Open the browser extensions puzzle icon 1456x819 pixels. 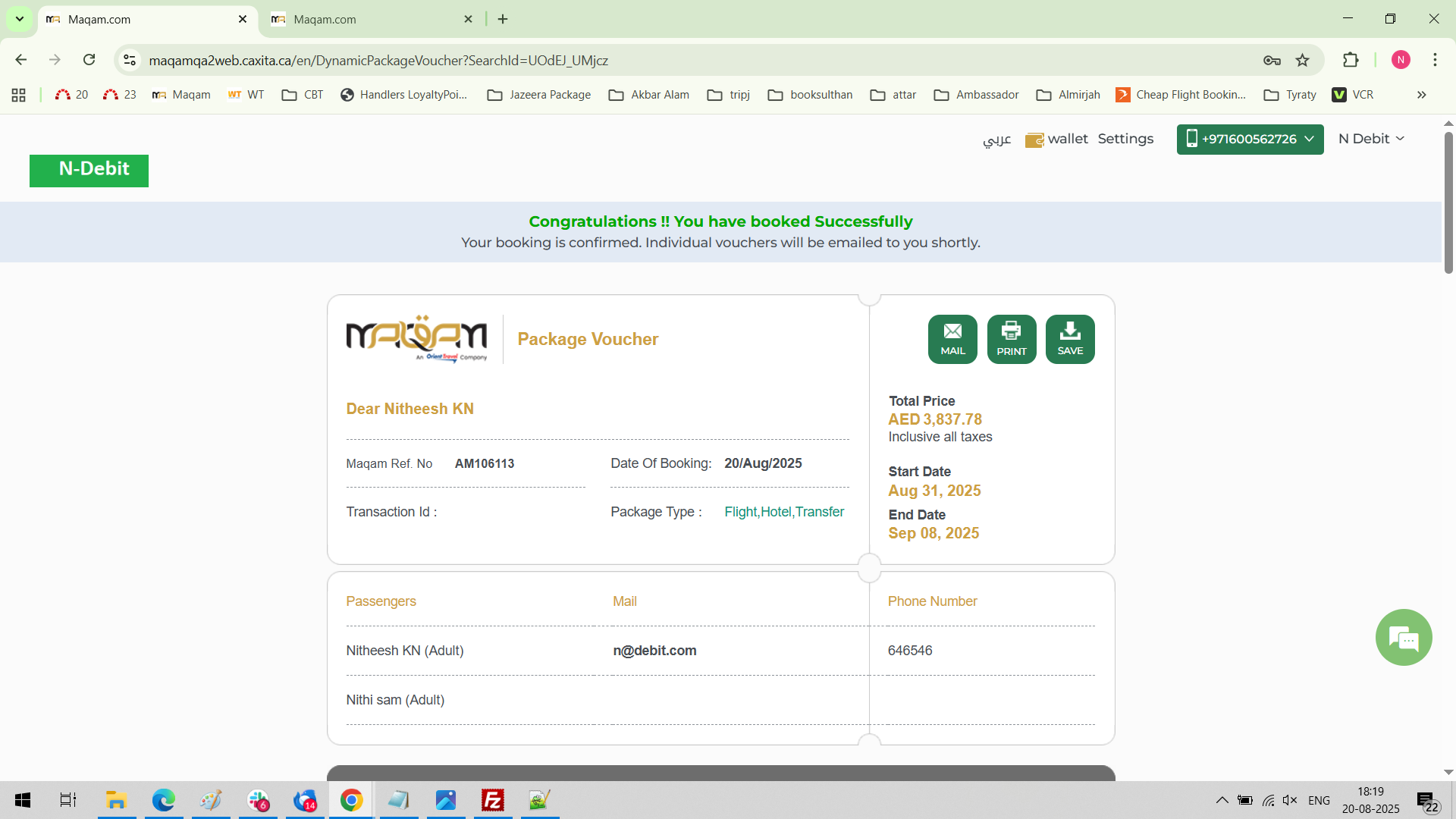coord(1351,61)
